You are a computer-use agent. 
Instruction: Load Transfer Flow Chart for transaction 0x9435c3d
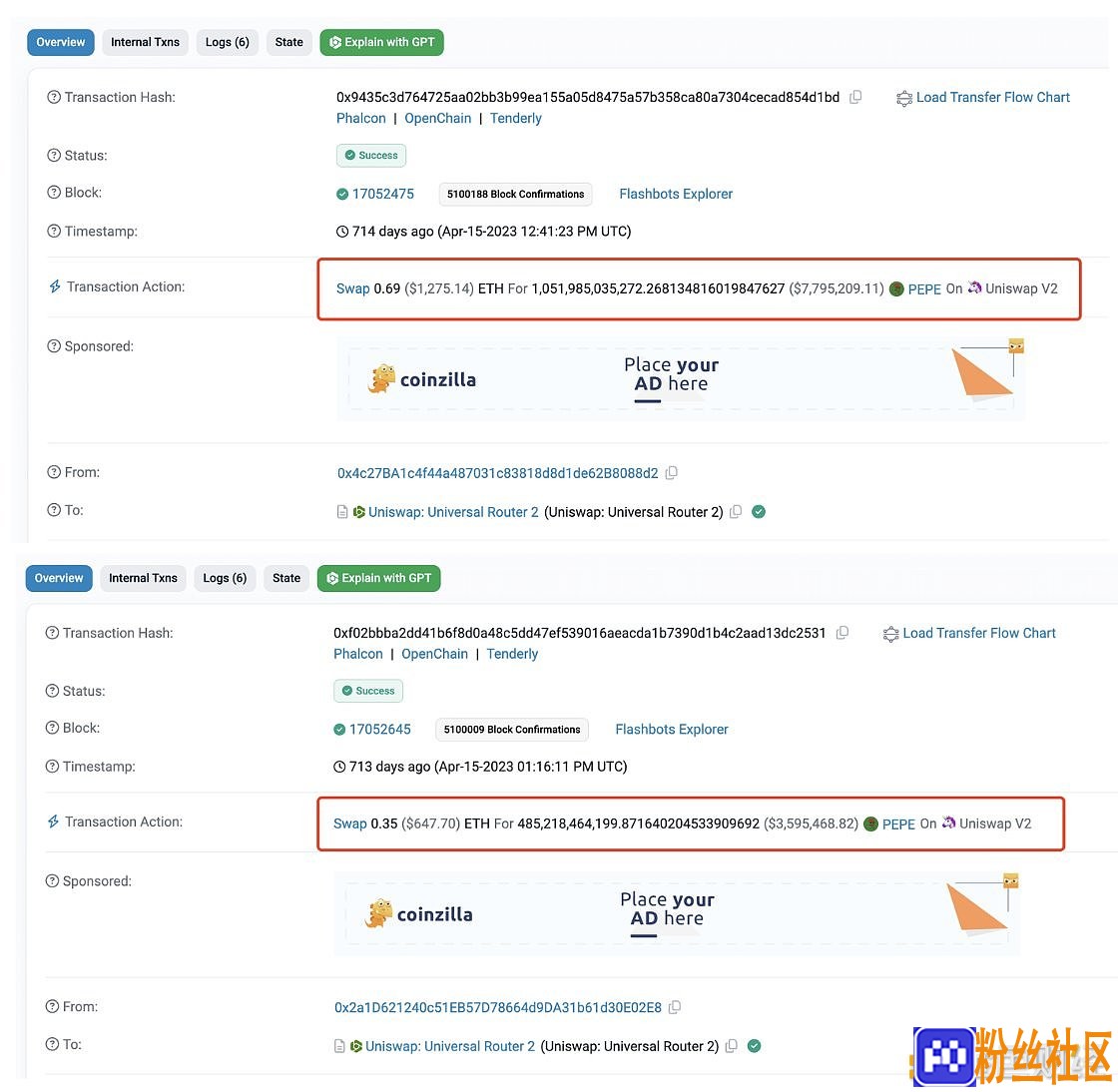point(983,98)
